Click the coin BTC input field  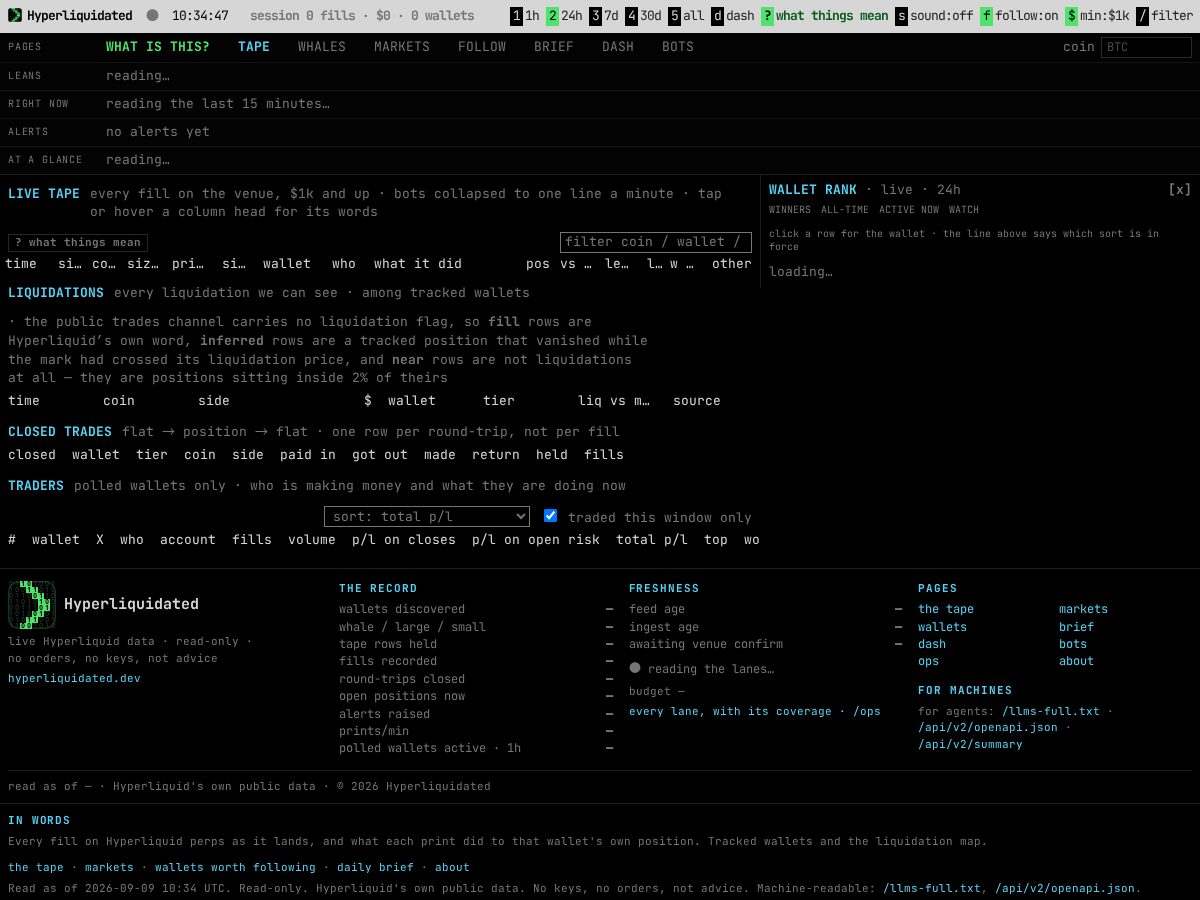pyautogui.click(x=1146, y=47)
